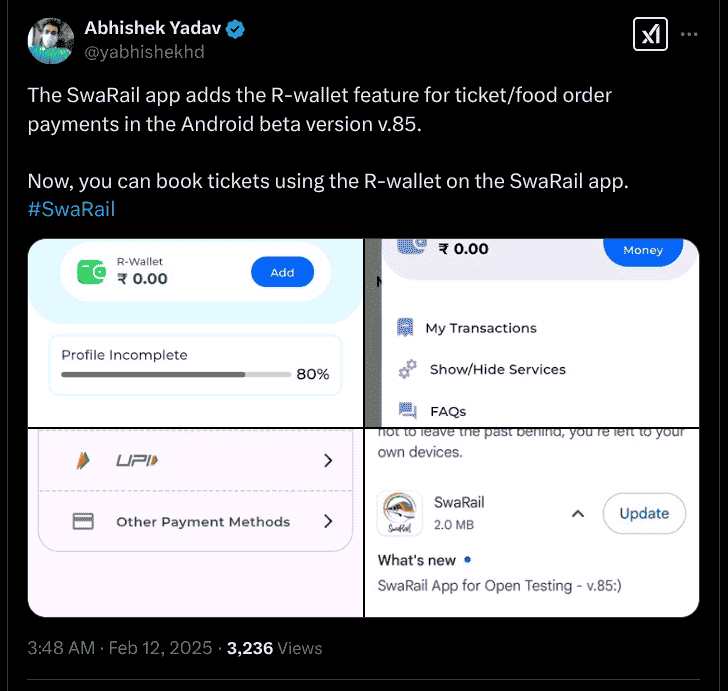The height and width of the screenshot is (691, 728).
Task: Click the blue verified badge
Action: (x=235, y=29)
